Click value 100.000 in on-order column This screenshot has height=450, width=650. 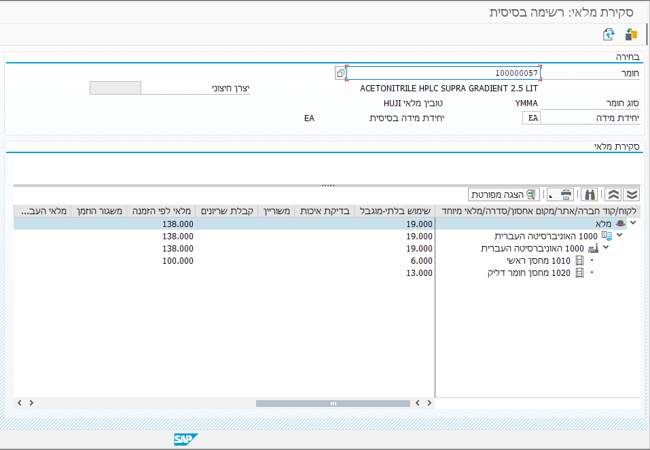pyautogui.click(x=178, y=261)
